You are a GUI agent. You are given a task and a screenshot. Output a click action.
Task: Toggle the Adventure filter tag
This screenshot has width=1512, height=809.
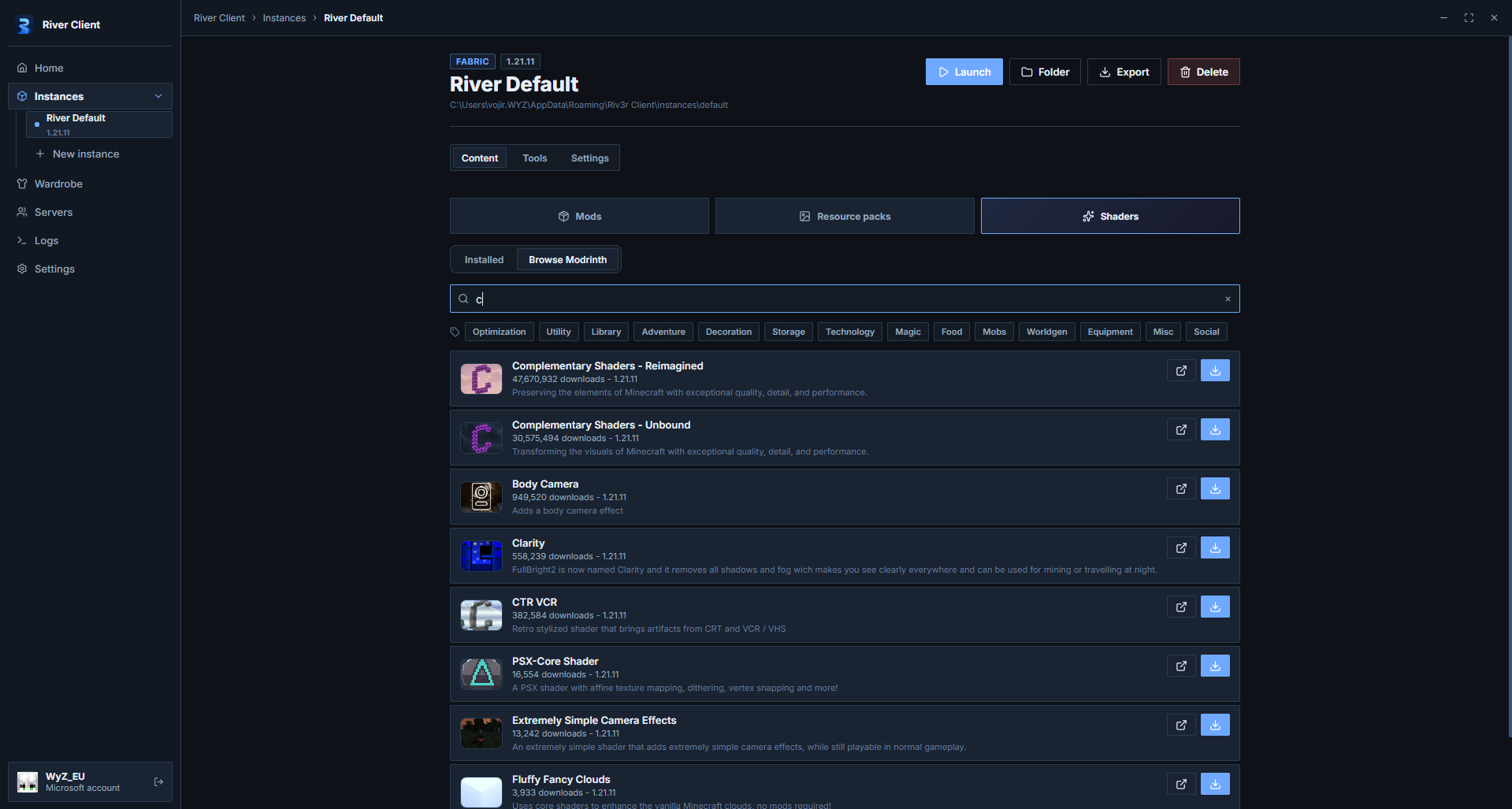[x=663, y=332]
